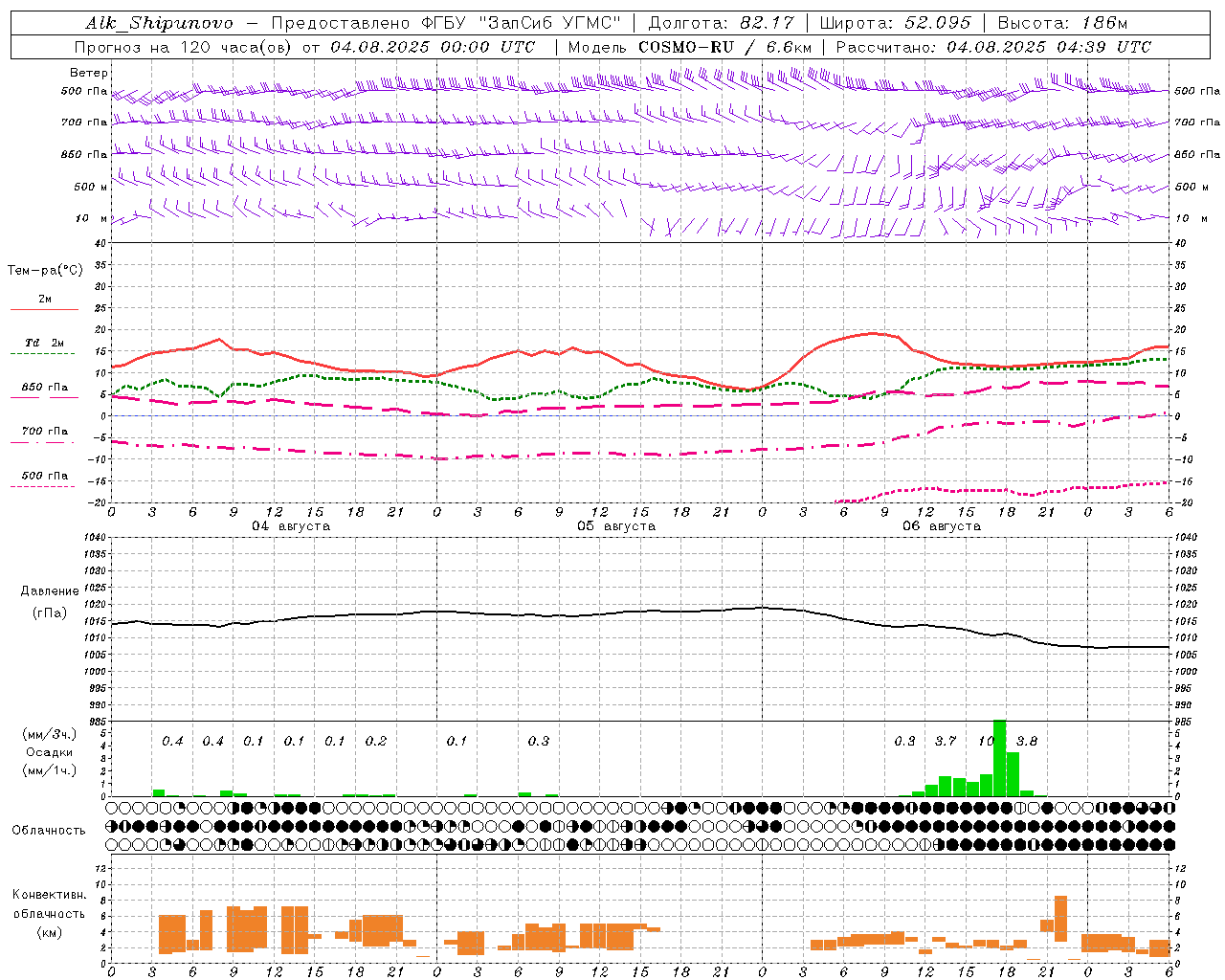Screen dimensions: 1225x980
Task: Click the tallest orange convective cloud bar
Action: 1060,919
